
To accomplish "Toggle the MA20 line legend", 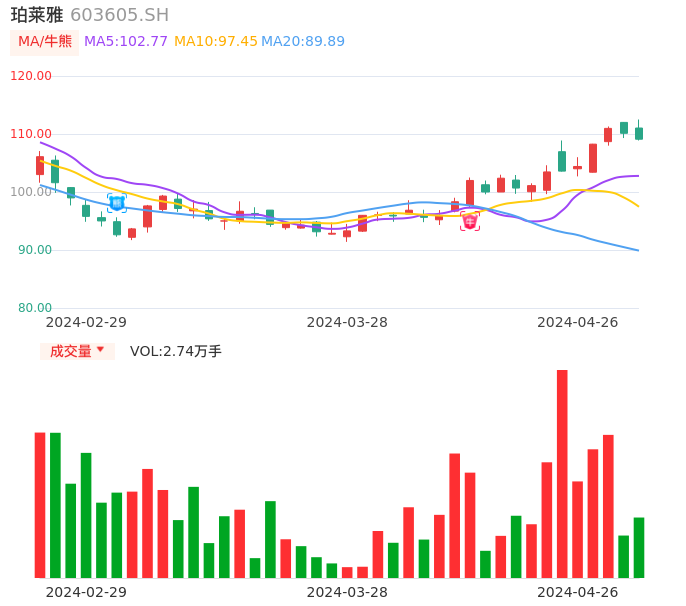I will pyautogui.click(x=303, y=42).
